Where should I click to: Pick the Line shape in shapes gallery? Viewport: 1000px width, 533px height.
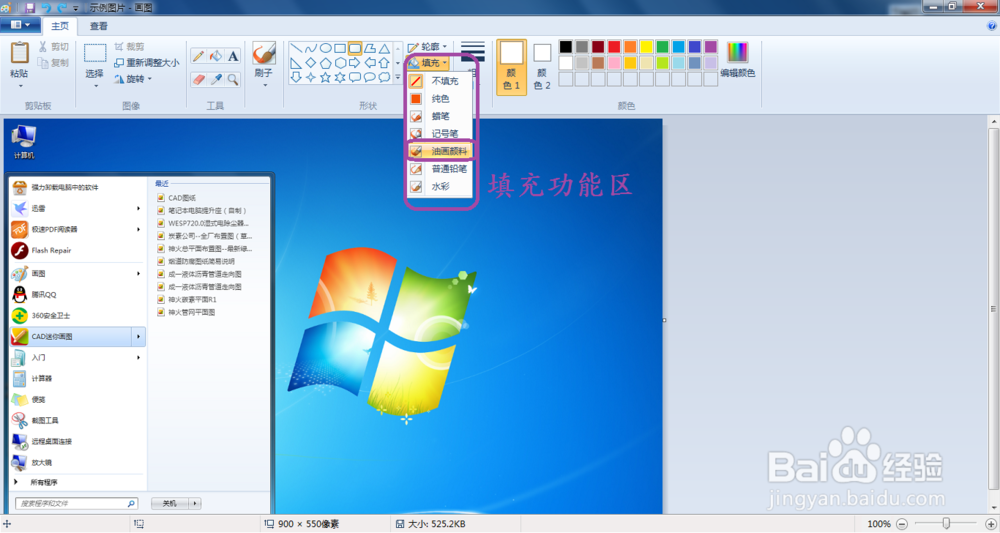pyautogui.click(x=296, y=48)
